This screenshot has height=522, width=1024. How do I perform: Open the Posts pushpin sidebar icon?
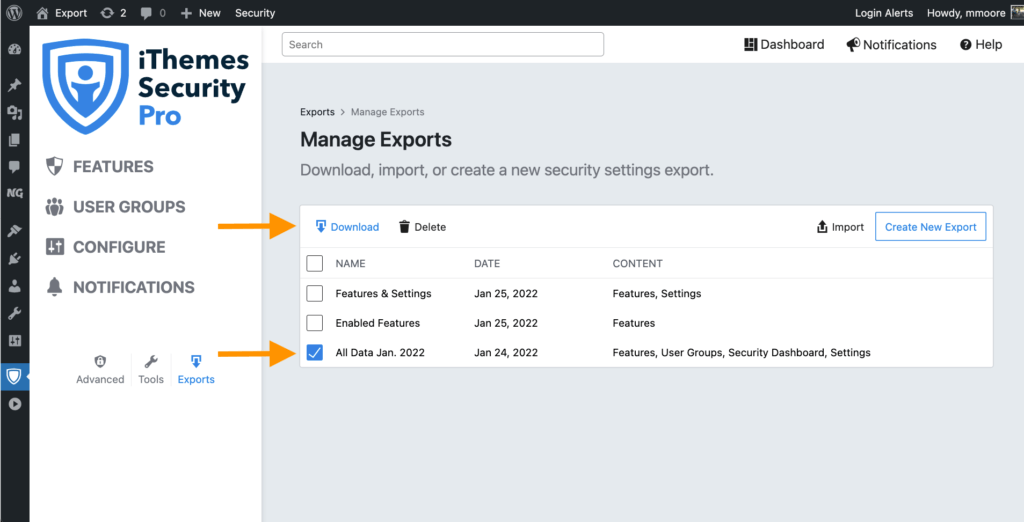(14, 85)
